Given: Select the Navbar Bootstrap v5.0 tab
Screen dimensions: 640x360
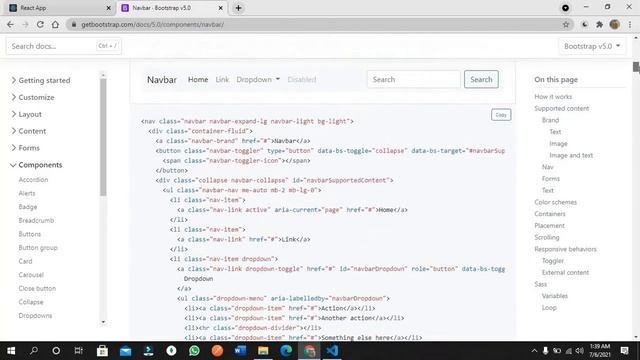Looking at the screenshot, I should 172,8.
